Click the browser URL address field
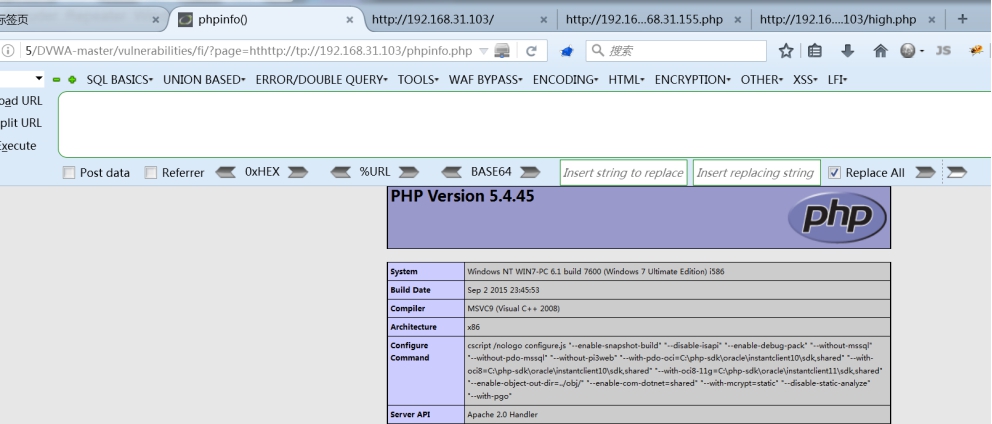 click(247, 51)
